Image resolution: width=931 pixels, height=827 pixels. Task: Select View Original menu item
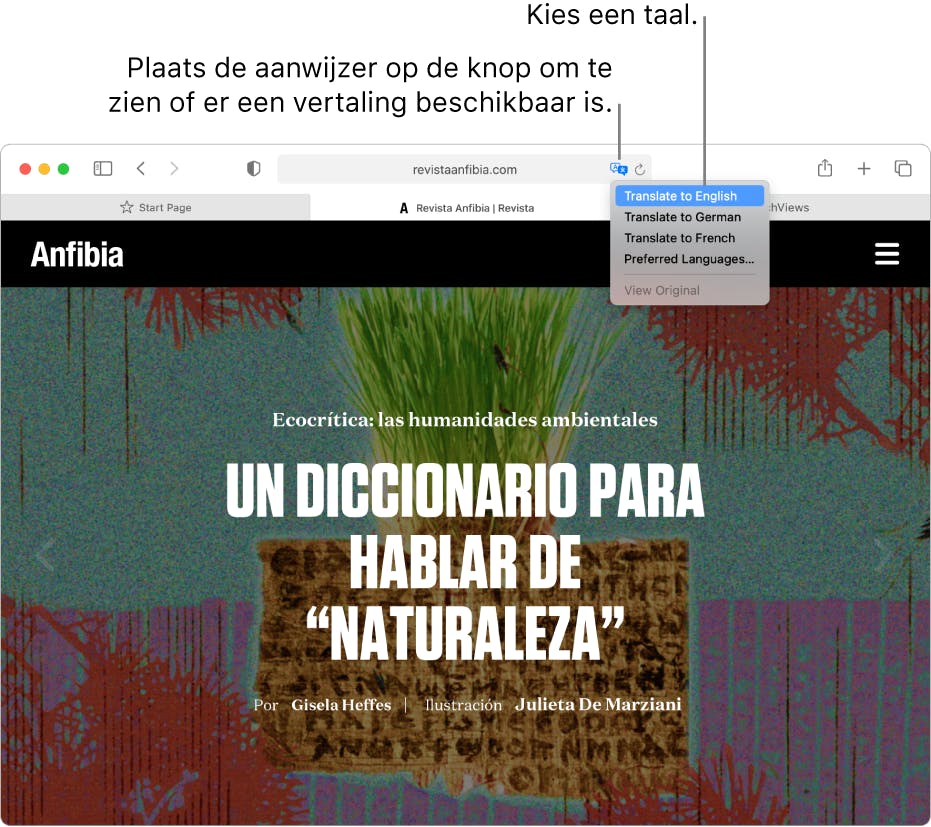[689, 290]
